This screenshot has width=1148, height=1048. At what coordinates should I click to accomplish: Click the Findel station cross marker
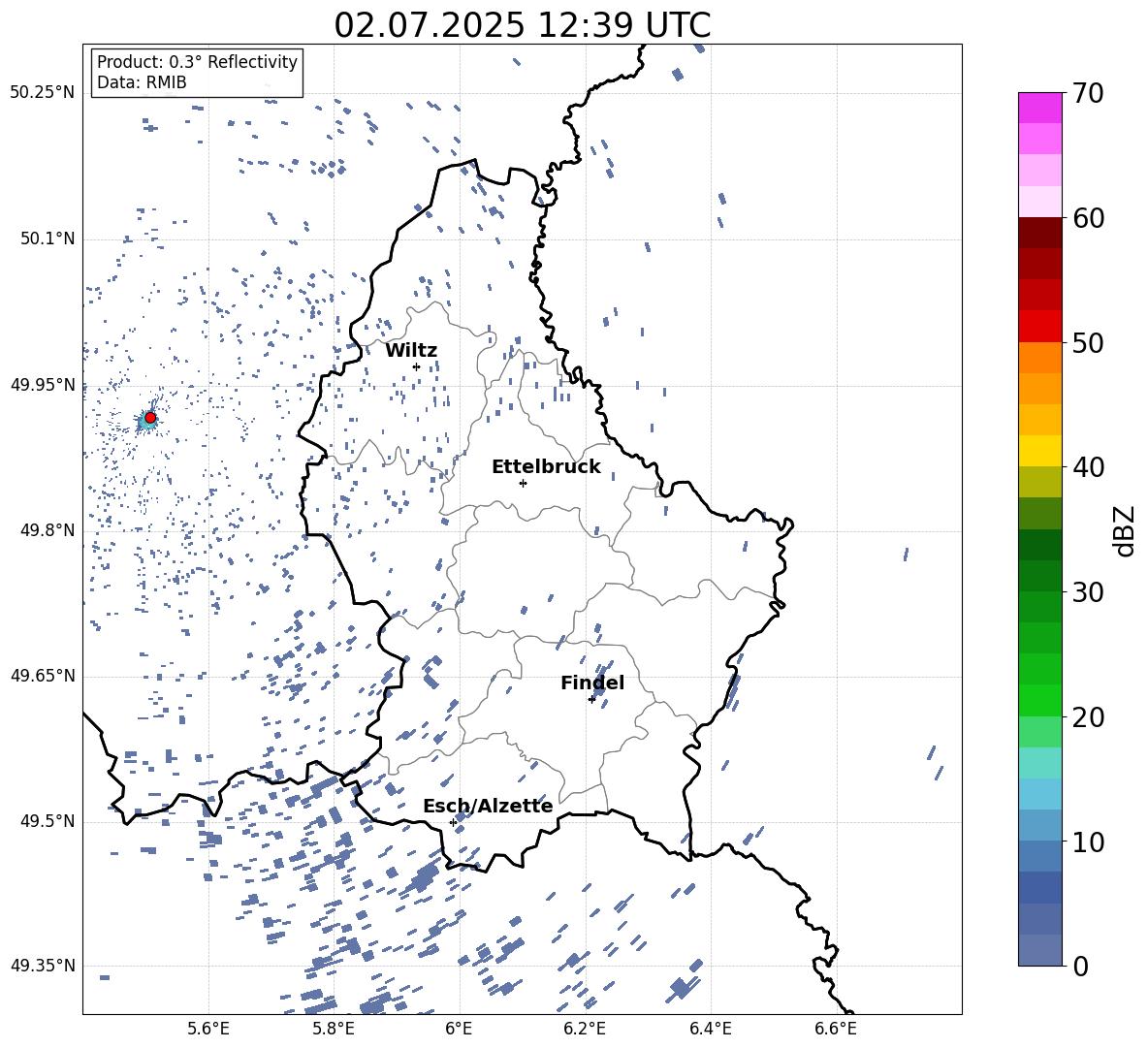591,699
